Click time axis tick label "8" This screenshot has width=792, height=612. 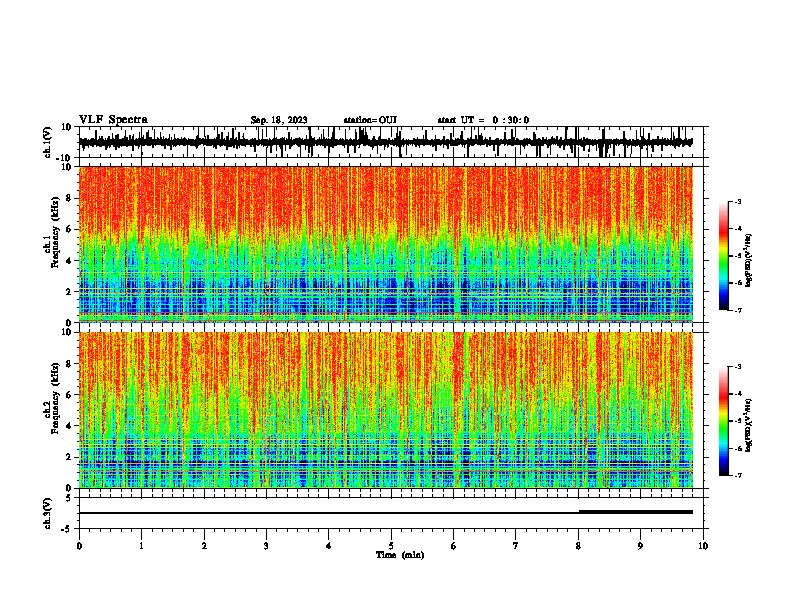coord(578,546)
